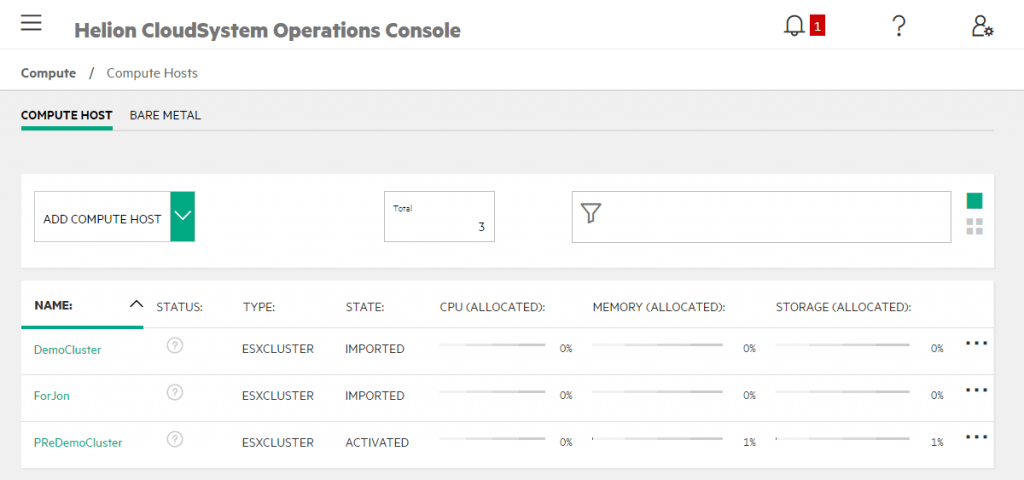
Task: Sort by the Type column header
Action: point(259,306)
